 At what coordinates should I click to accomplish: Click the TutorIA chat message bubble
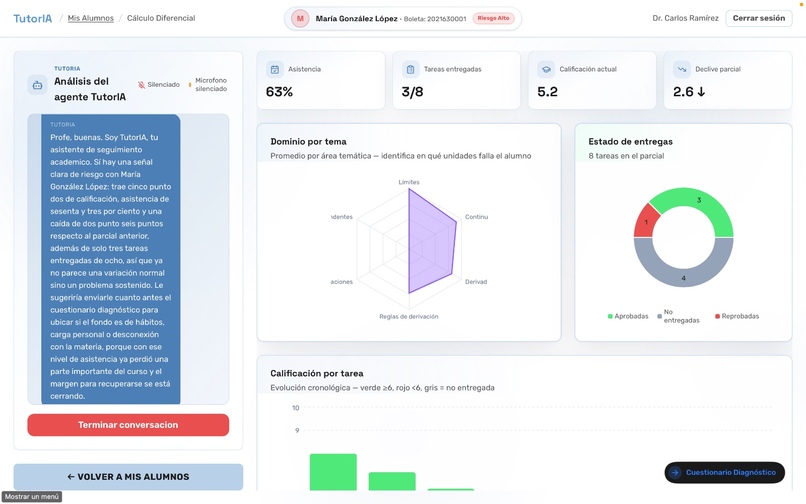point(111,259)
